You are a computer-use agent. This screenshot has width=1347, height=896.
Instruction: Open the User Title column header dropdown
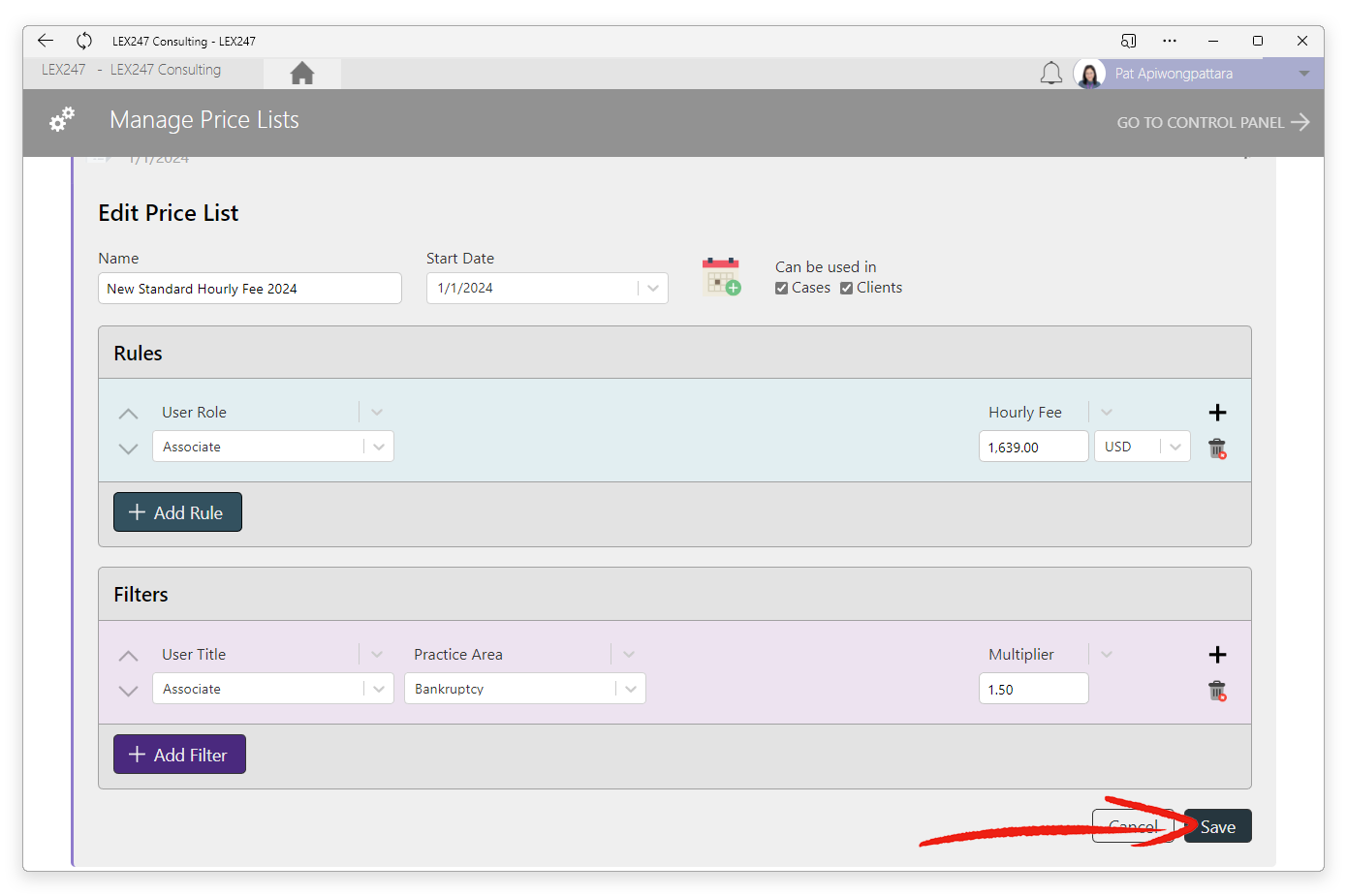[377, 654]
